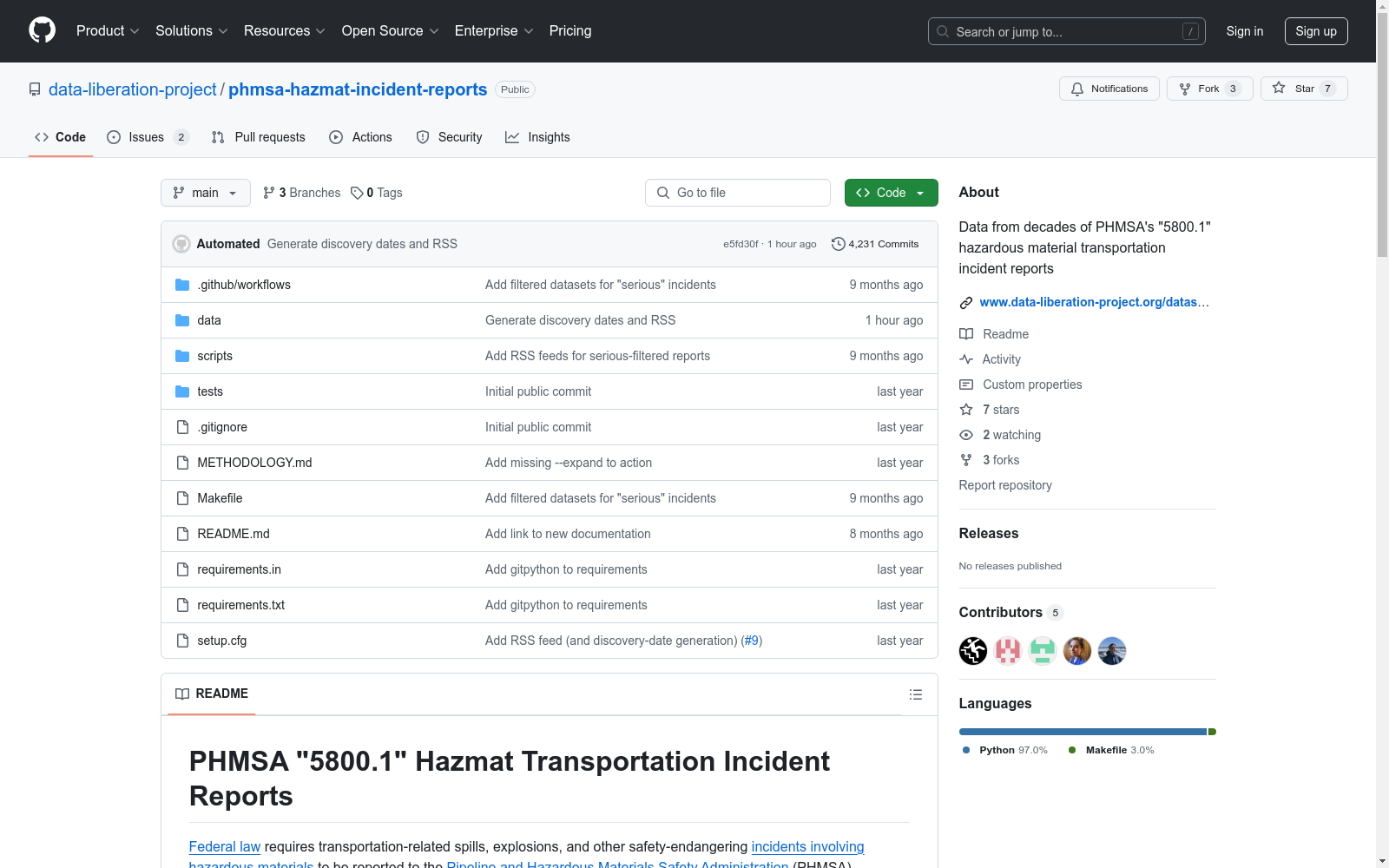Fork the repository
1389x868 pixels.
[1209, 89]
